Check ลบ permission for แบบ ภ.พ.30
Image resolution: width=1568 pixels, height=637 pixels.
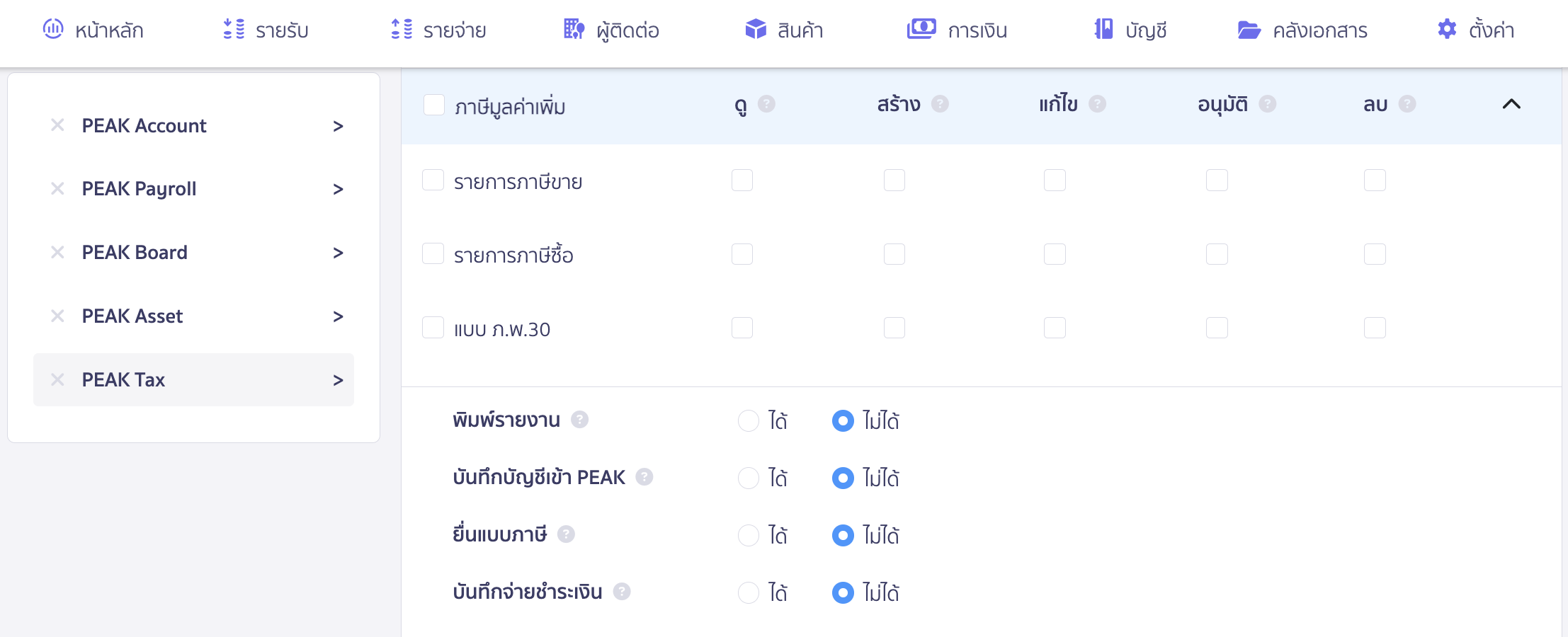[x=1374, y=328]
